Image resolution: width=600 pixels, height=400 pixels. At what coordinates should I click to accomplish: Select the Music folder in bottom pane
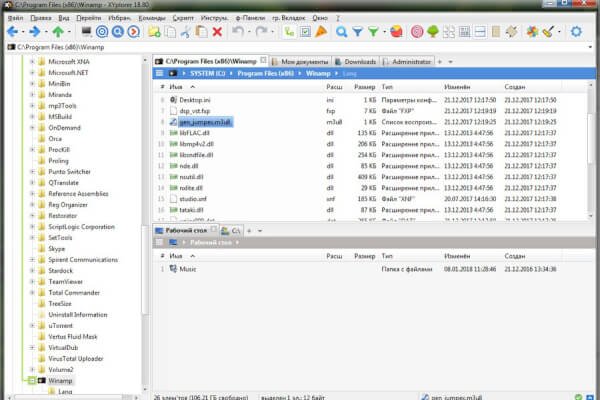(x=188, y=269)
